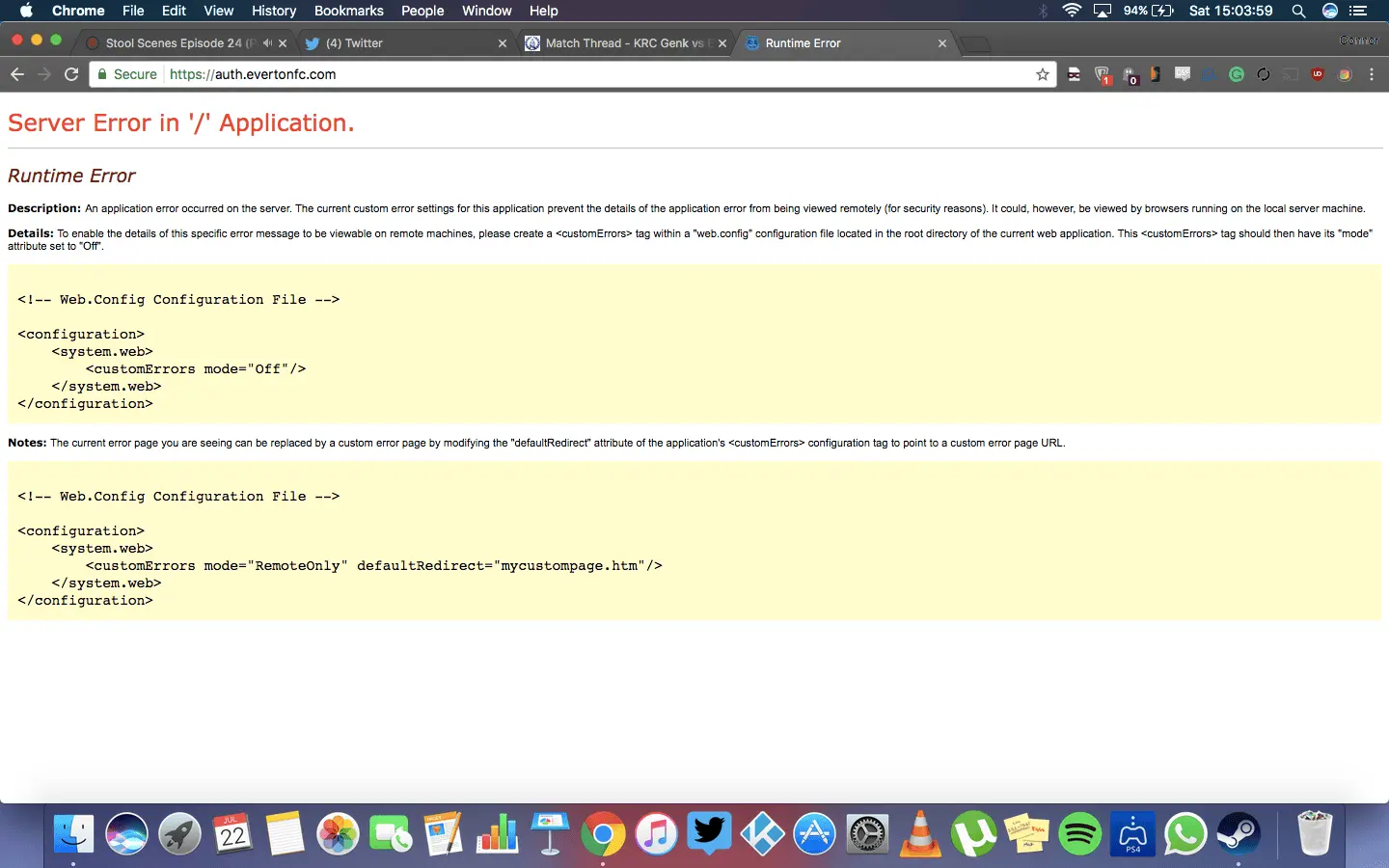Click the Runtime Error heading on the page
Screen dimensions: 1389x868
(x=71, y=176)
